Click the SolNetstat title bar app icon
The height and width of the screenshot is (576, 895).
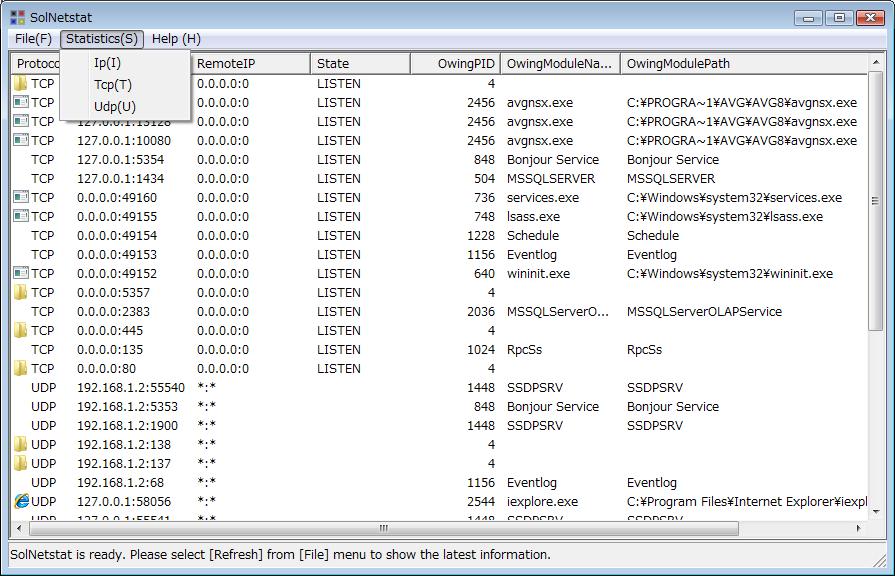[18, 18]
